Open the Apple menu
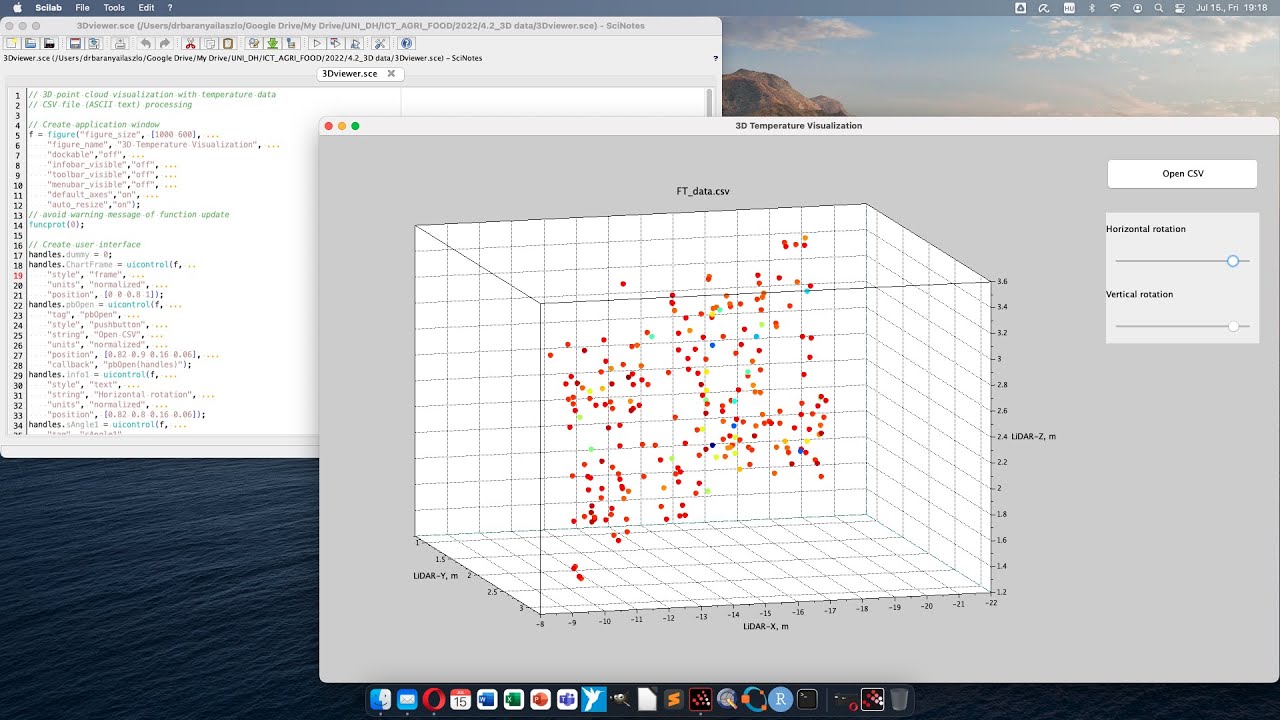The height and width of the screenshot is (720, 1280). tap(18, 7)
